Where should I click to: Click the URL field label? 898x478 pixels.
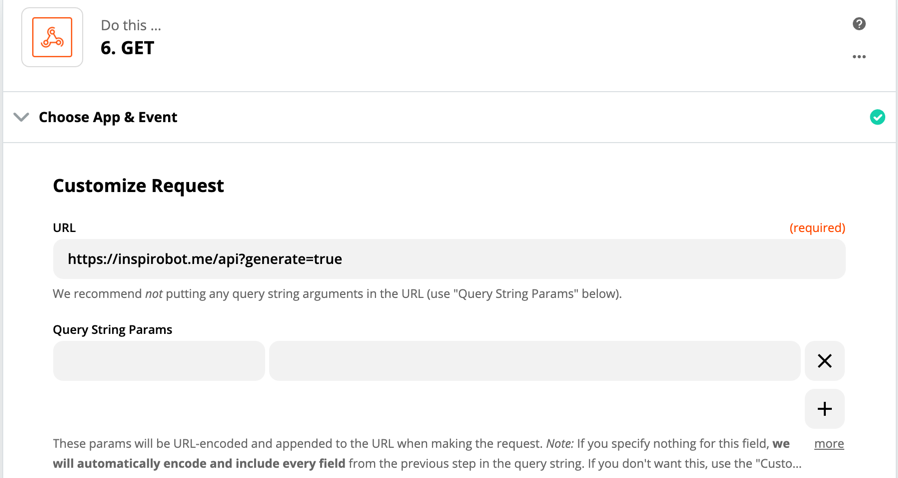(64, 228)
